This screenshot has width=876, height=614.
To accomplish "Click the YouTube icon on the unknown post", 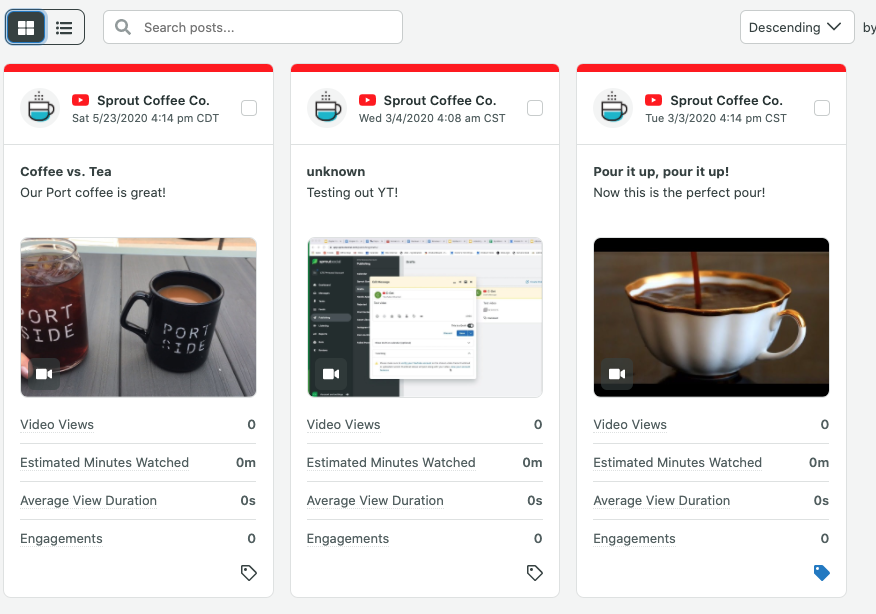I will click(x=367, y=100).
